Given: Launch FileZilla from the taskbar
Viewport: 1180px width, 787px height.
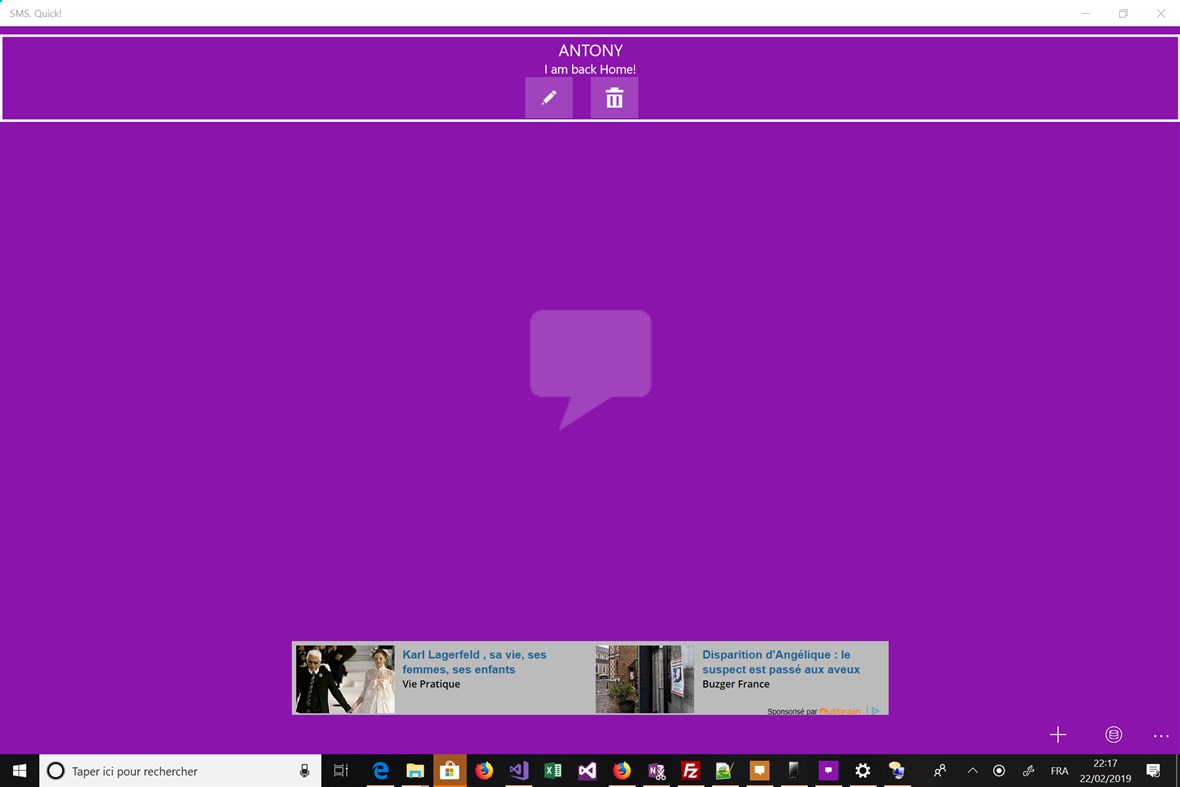Looking at the screenshot, I should point(690,771).
